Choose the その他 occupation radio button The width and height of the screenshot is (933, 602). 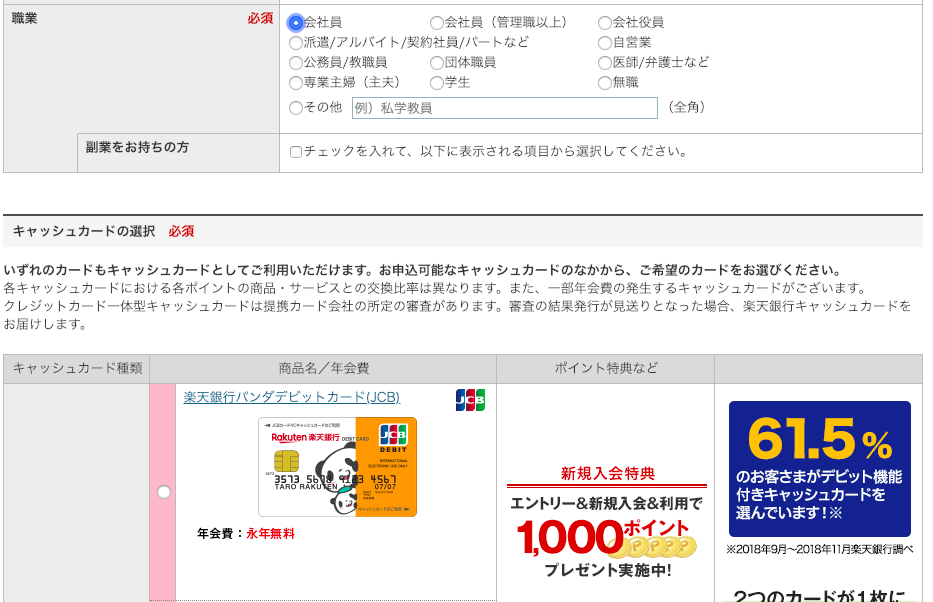(x=296, y=108)
